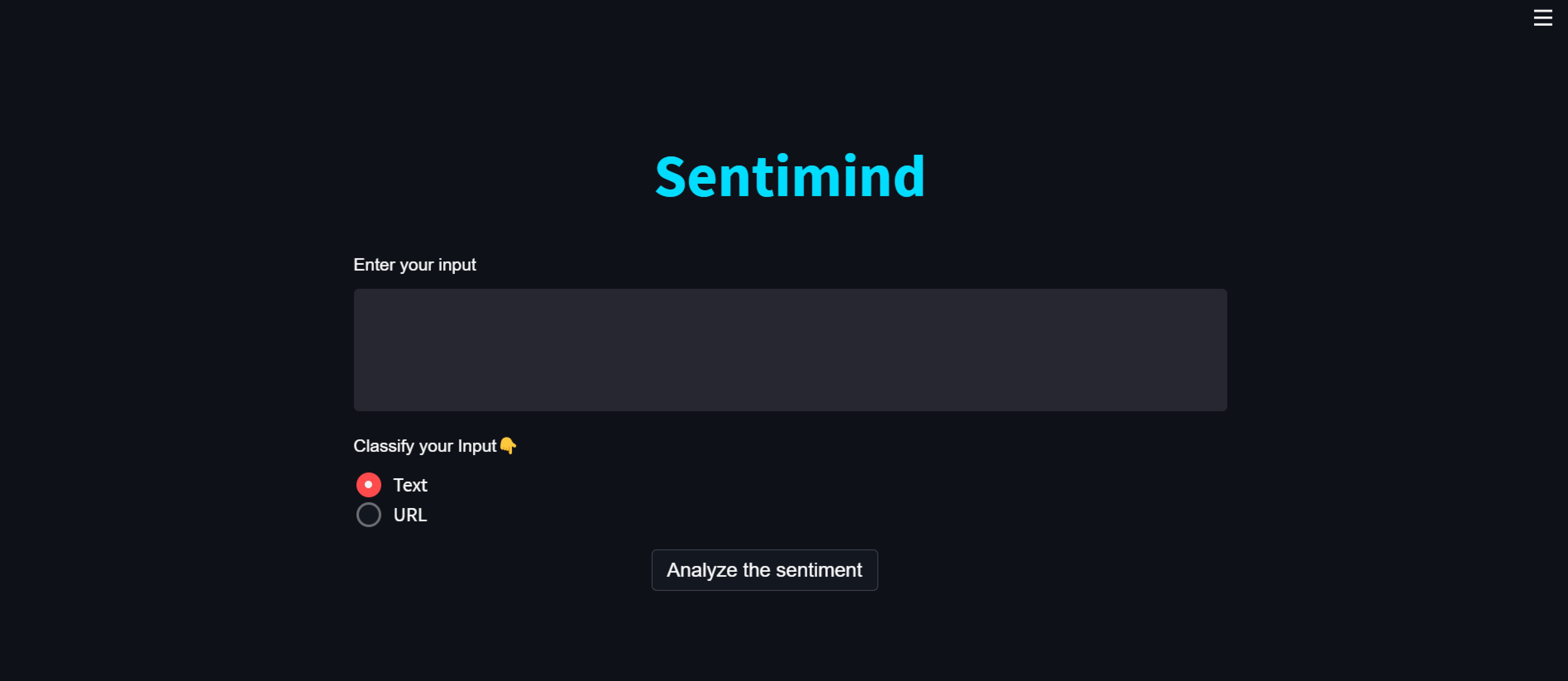This screenshot has width=1568, height=681.
Task: Choose Text as the input type
Action: [x=368, y=485]
